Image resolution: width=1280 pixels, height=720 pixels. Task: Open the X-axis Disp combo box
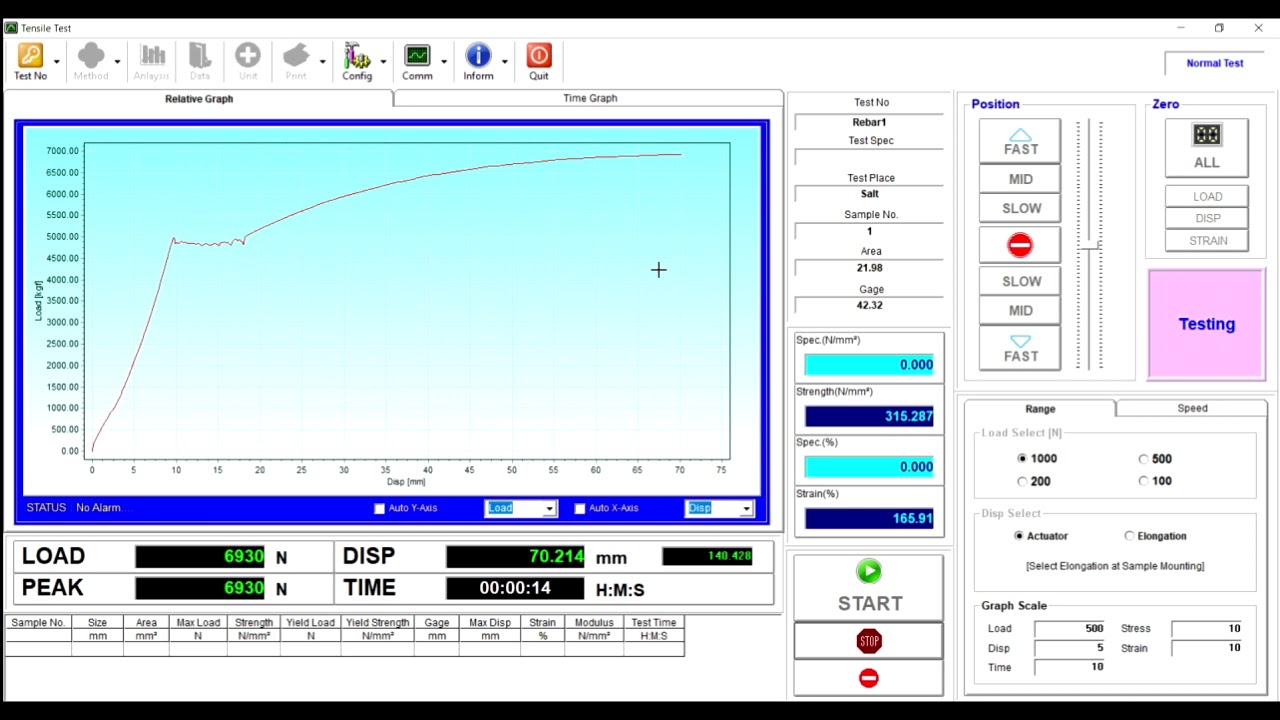tap(719, 508)
